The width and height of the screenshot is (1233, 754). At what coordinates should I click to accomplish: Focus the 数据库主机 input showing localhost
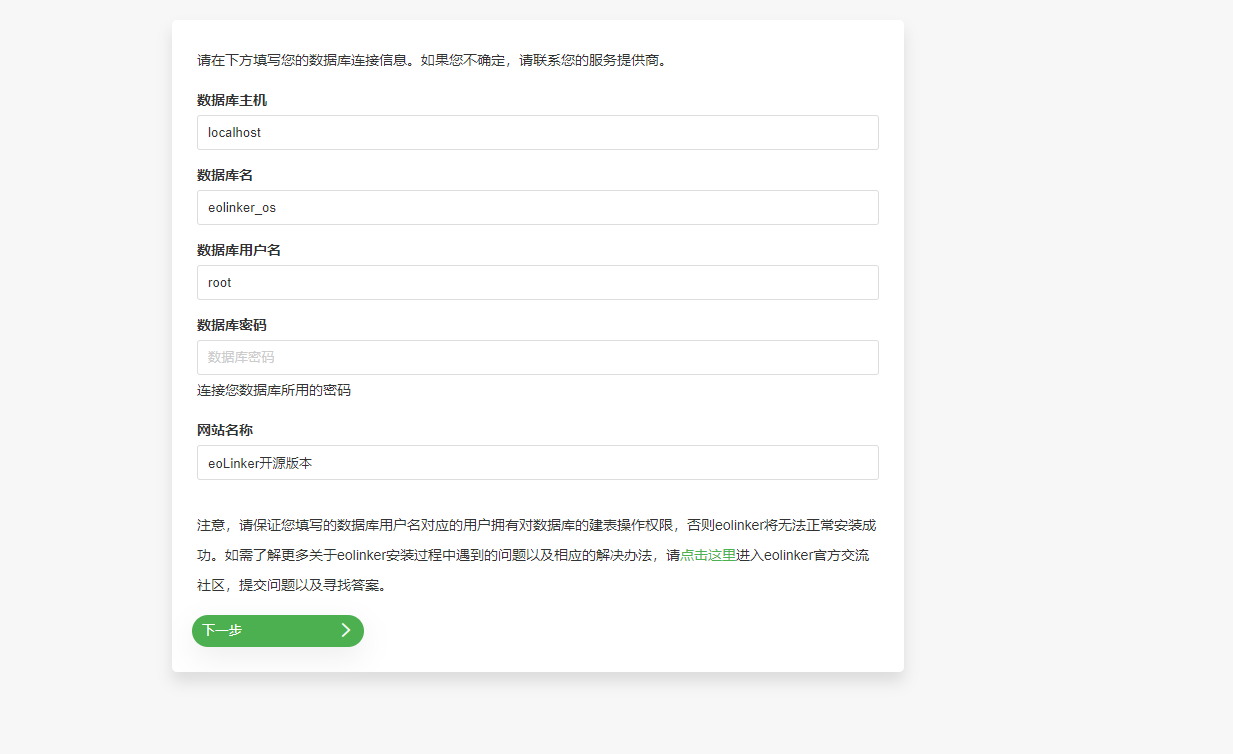pyautogui.click(x=537, y=132)
